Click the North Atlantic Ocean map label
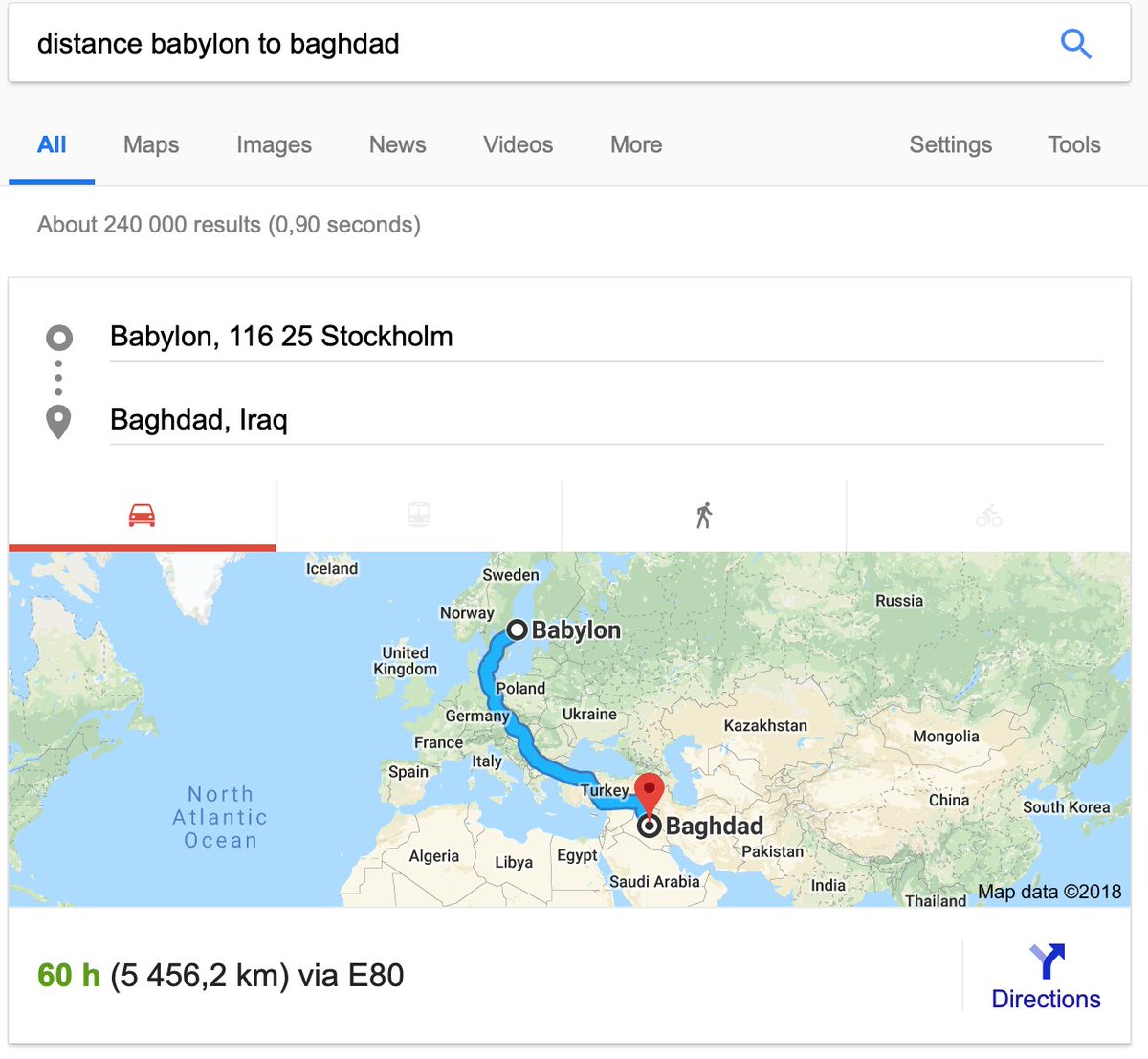The width and height of the screenshot is (1148, 1059). (x=220, y=817)
